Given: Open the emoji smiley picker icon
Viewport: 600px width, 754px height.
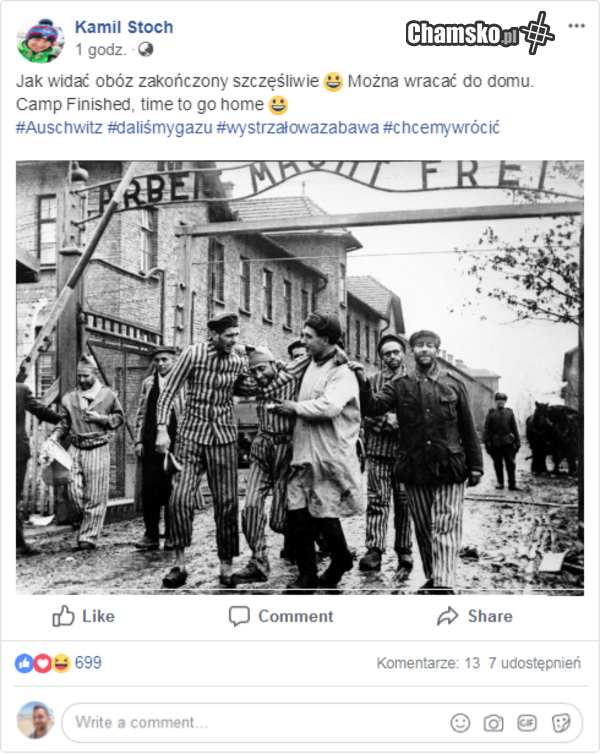Looking at the screenshot, I should [x=460, y=723].
